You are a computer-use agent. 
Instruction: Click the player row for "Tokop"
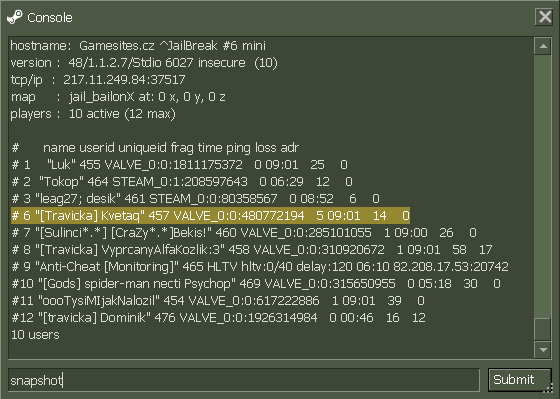pyautogui.click(x=182, y=182)
